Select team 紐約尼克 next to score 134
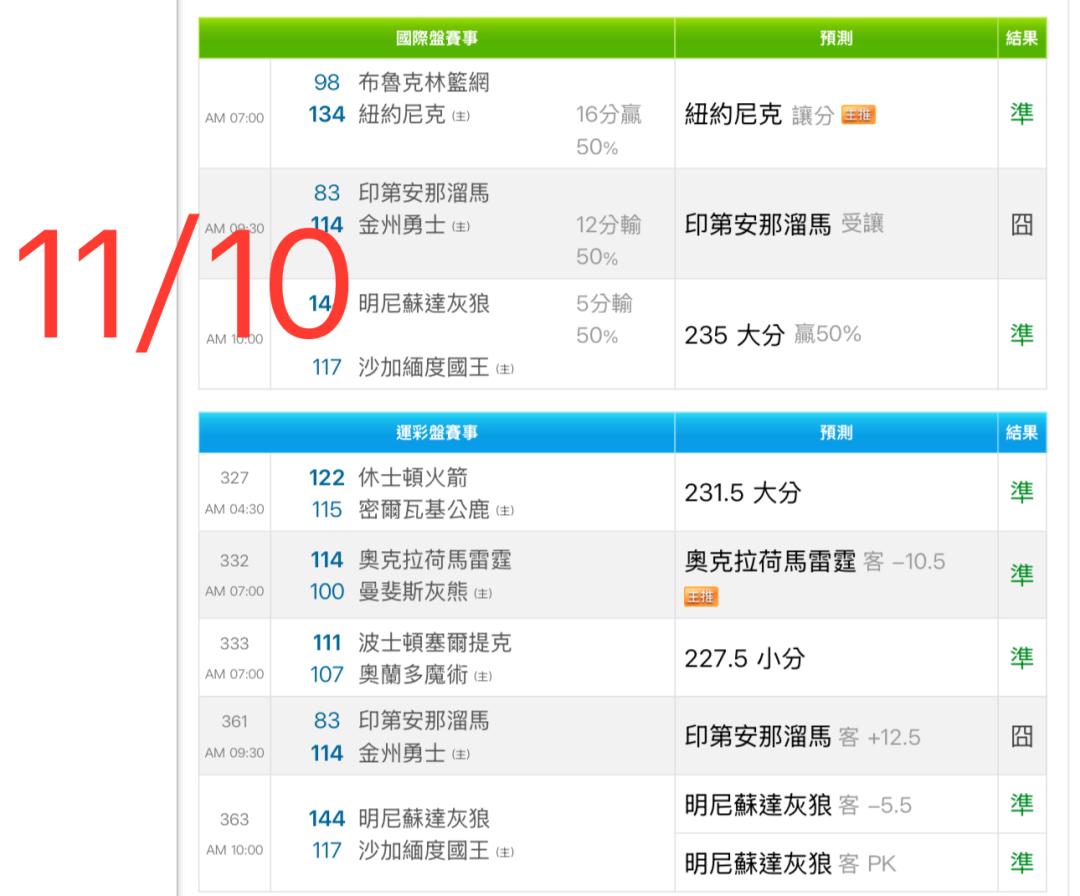 (402, 114)
